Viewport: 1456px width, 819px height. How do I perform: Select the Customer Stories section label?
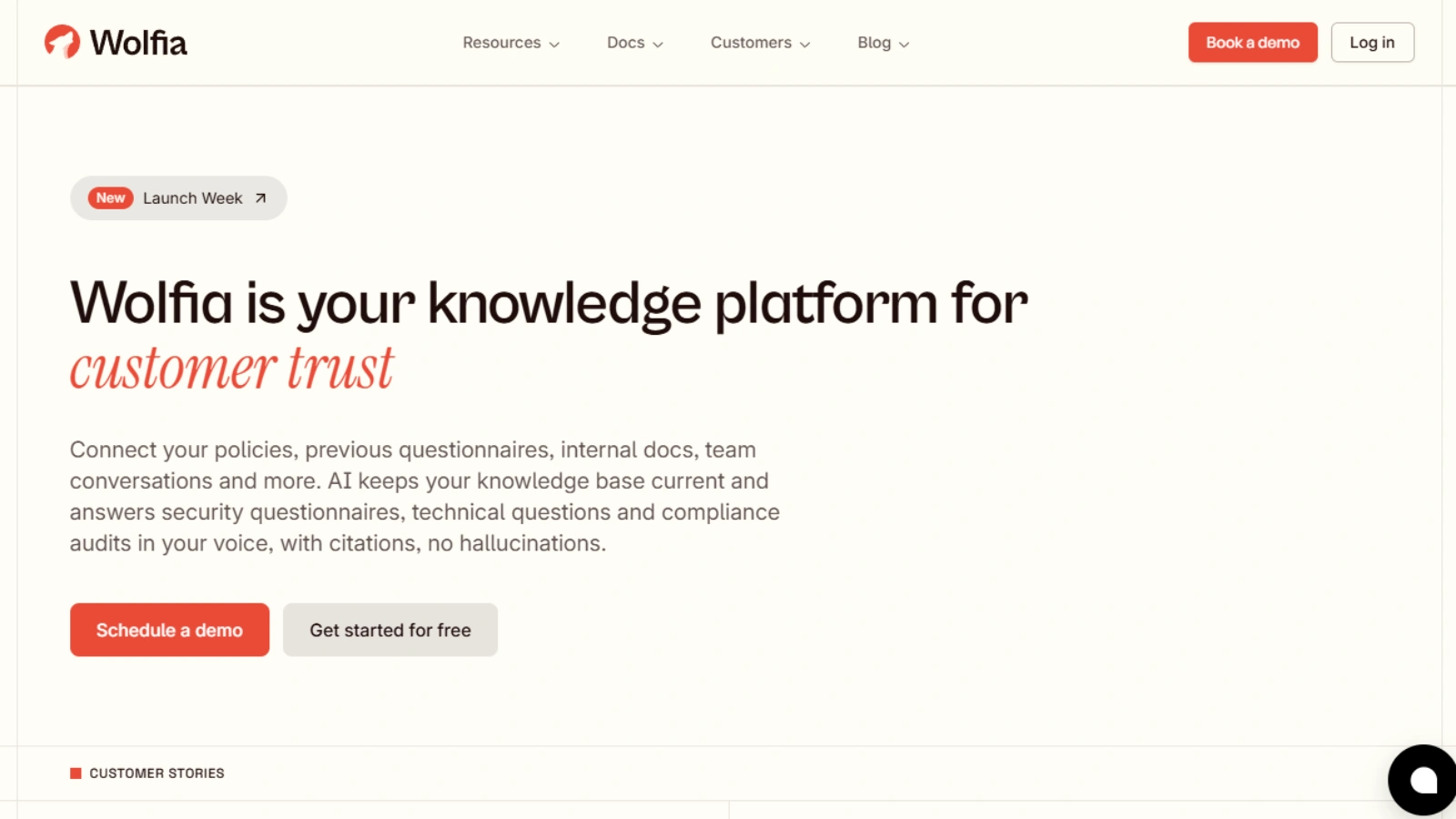point(157,773)
